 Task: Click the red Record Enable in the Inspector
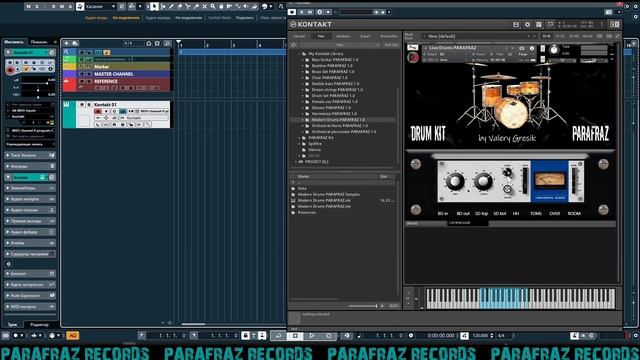(10, 70)
